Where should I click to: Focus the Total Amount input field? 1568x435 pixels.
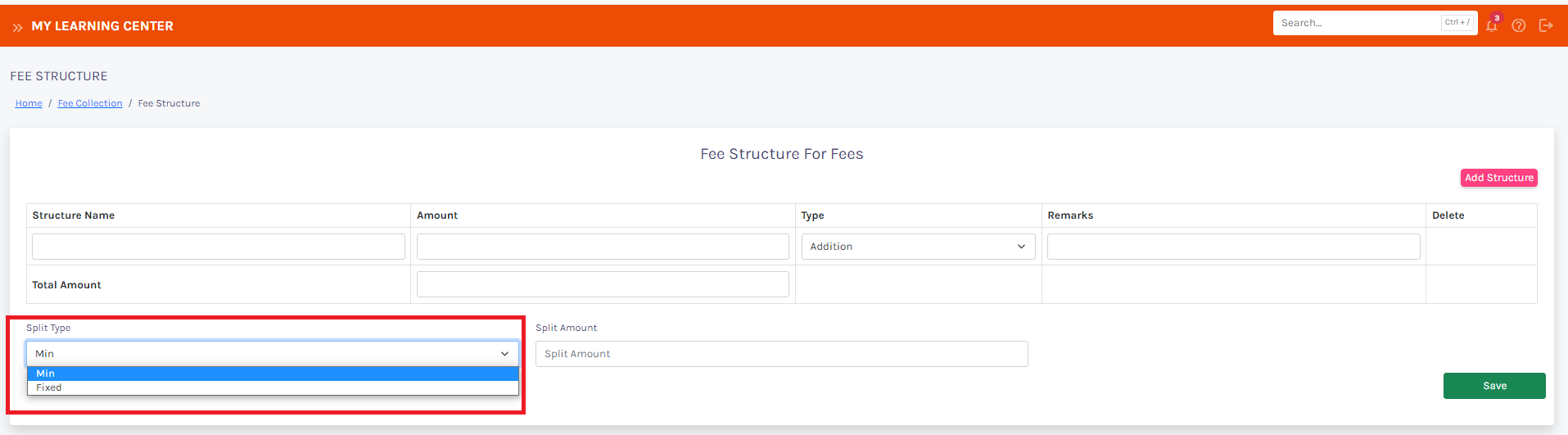tap(603, 284)
